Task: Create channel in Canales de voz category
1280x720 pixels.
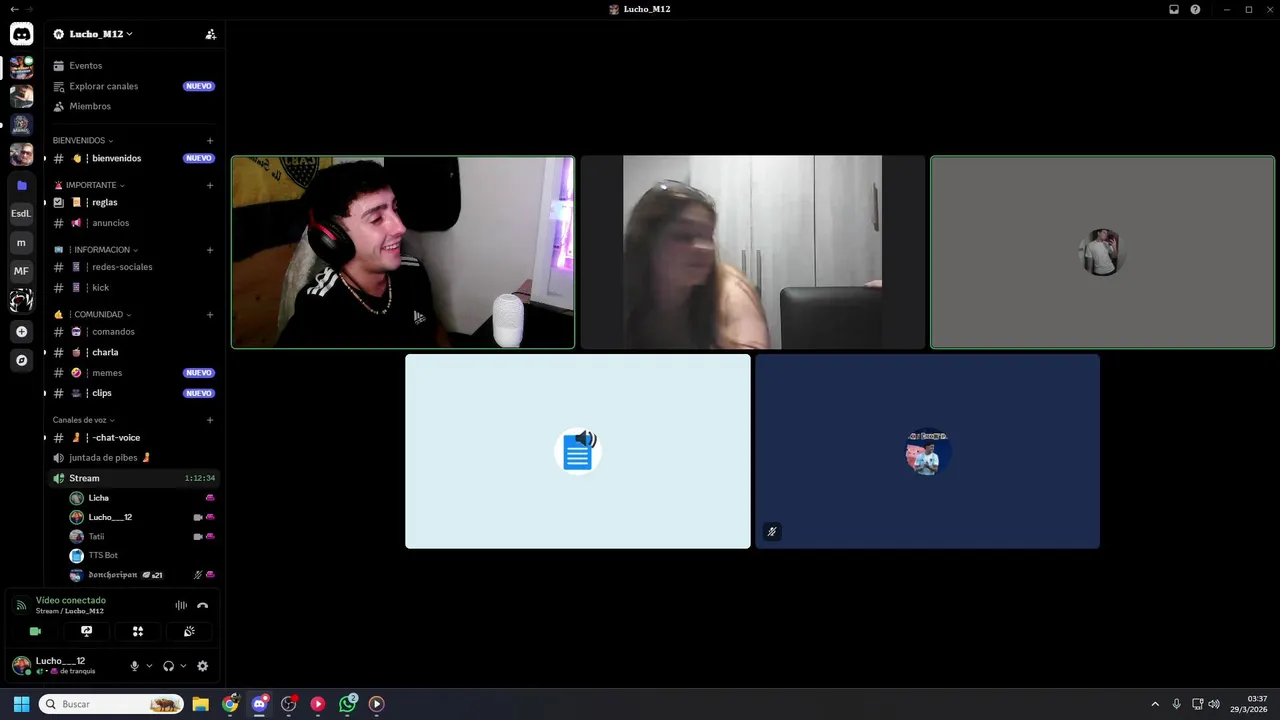Action: [210, 420]
